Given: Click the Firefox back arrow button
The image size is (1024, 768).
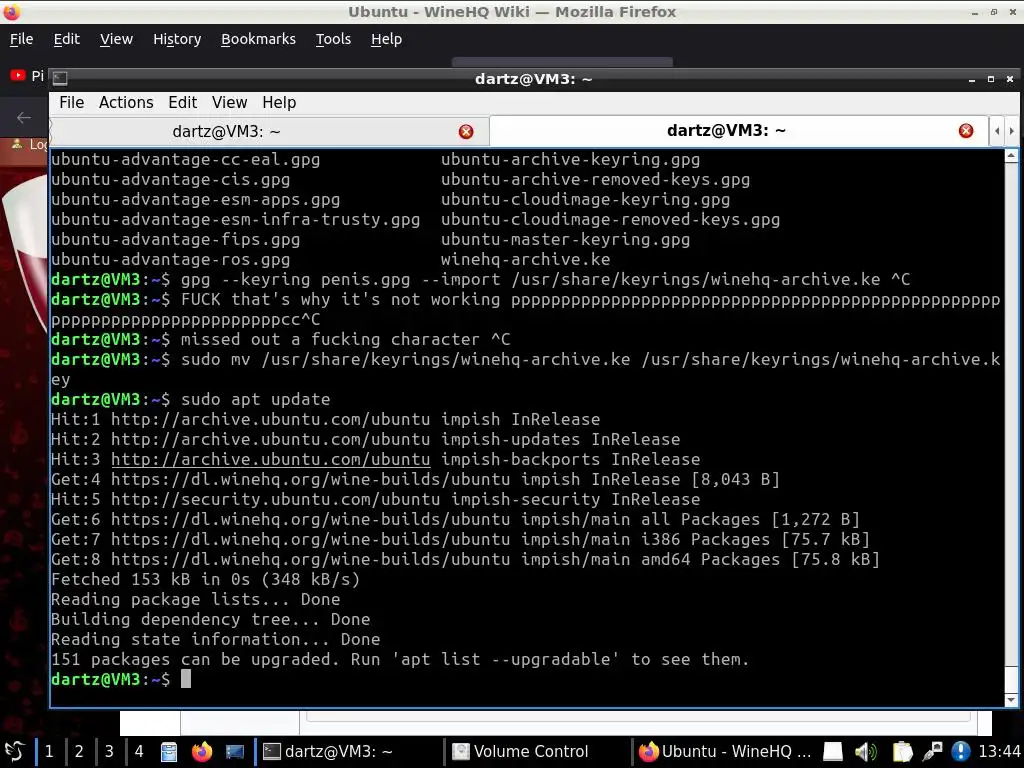Looking at the screenshot, I should click(x=24, y=118).
